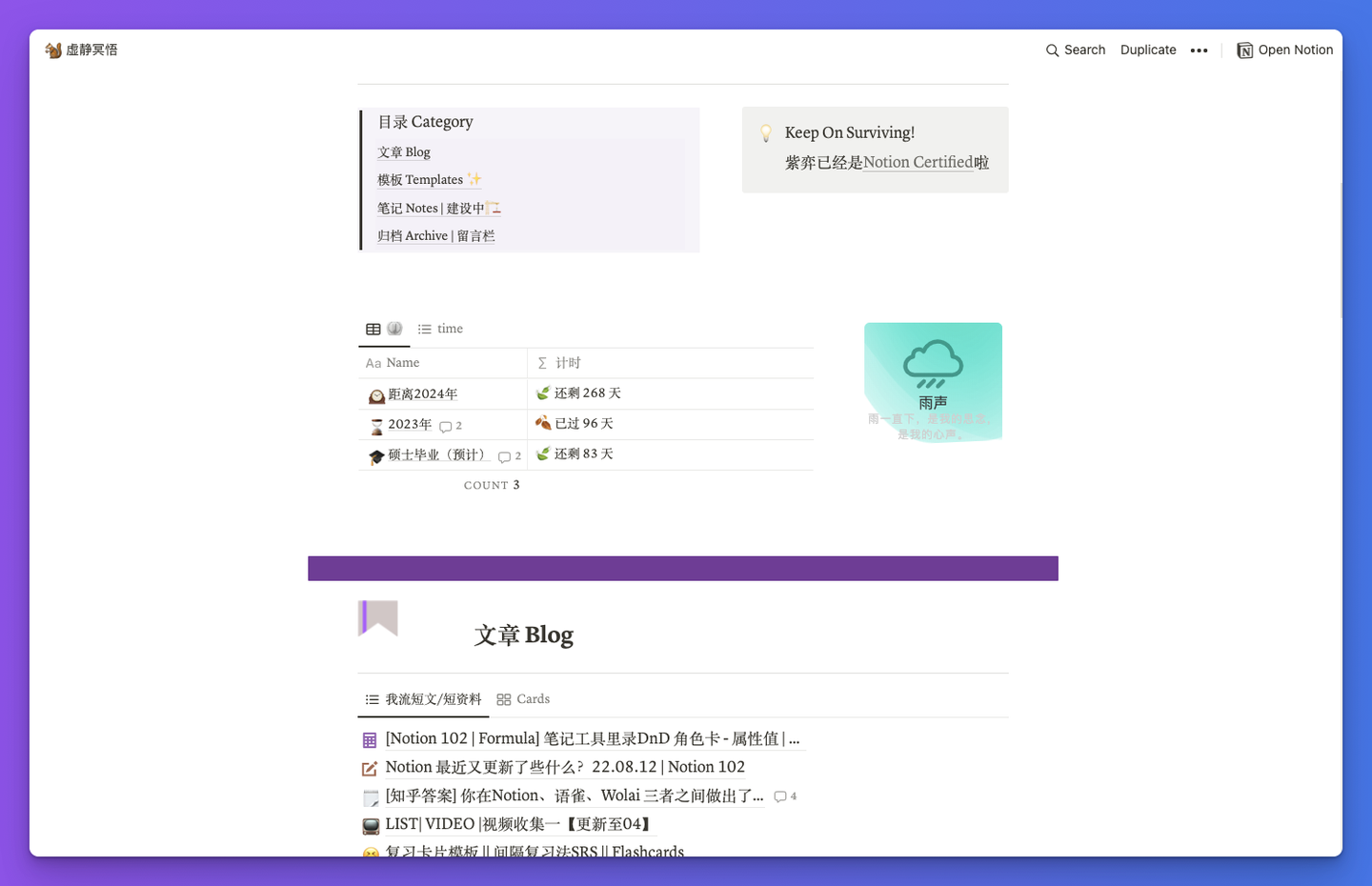This screenshot has width=1372, height=886.
Task: Click the Σ icon in the 计时 column header
Action: pyautogui.click(x=541, y=362)
